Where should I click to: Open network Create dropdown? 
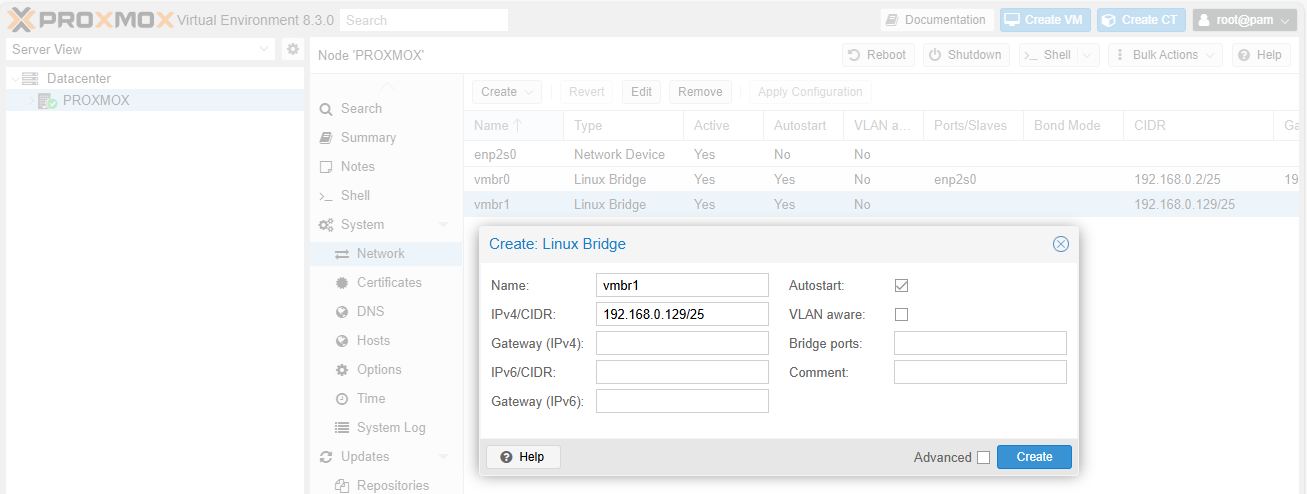pos(507,92)
